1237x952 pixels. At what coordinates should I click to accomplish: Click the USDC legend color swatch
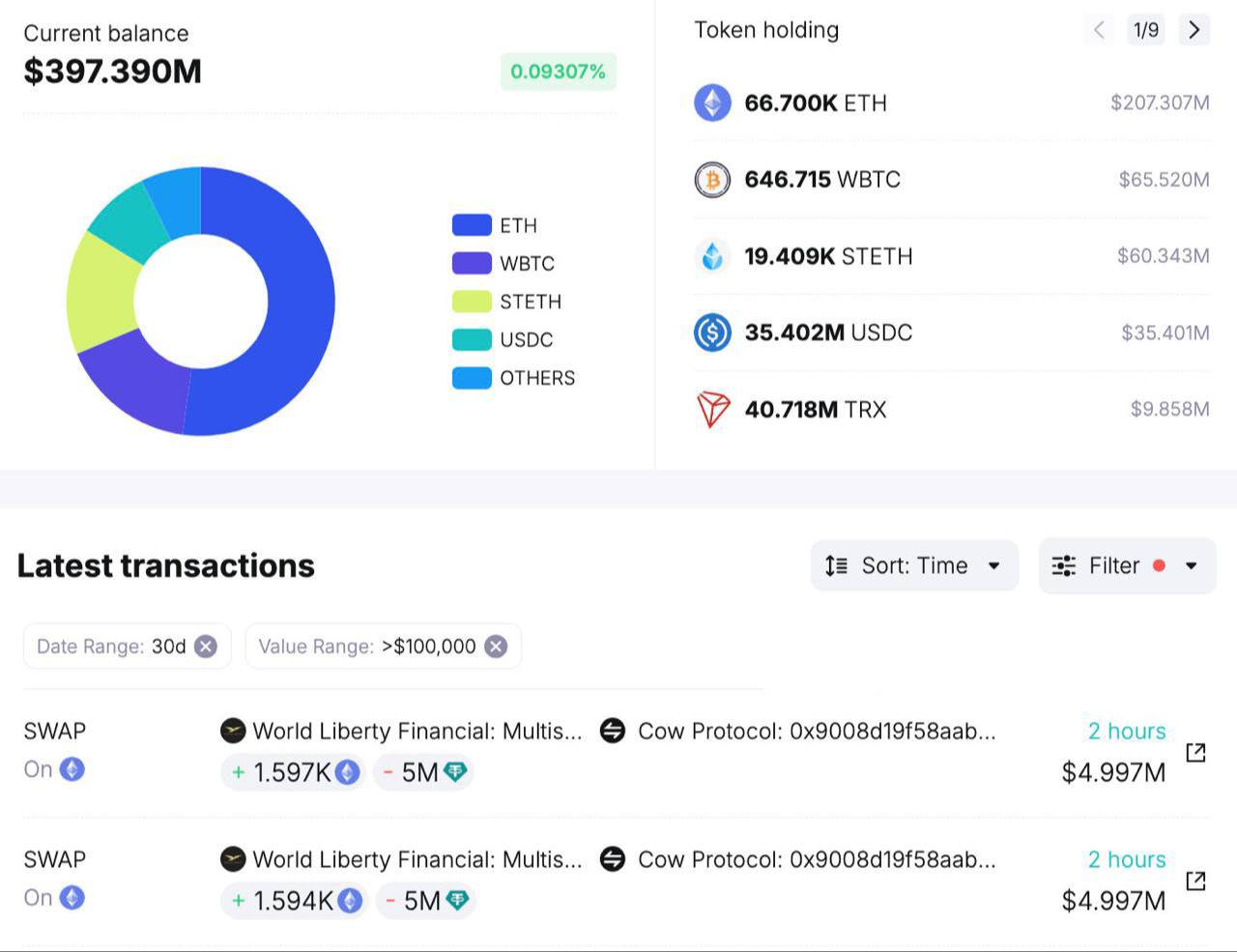[472, 339]
